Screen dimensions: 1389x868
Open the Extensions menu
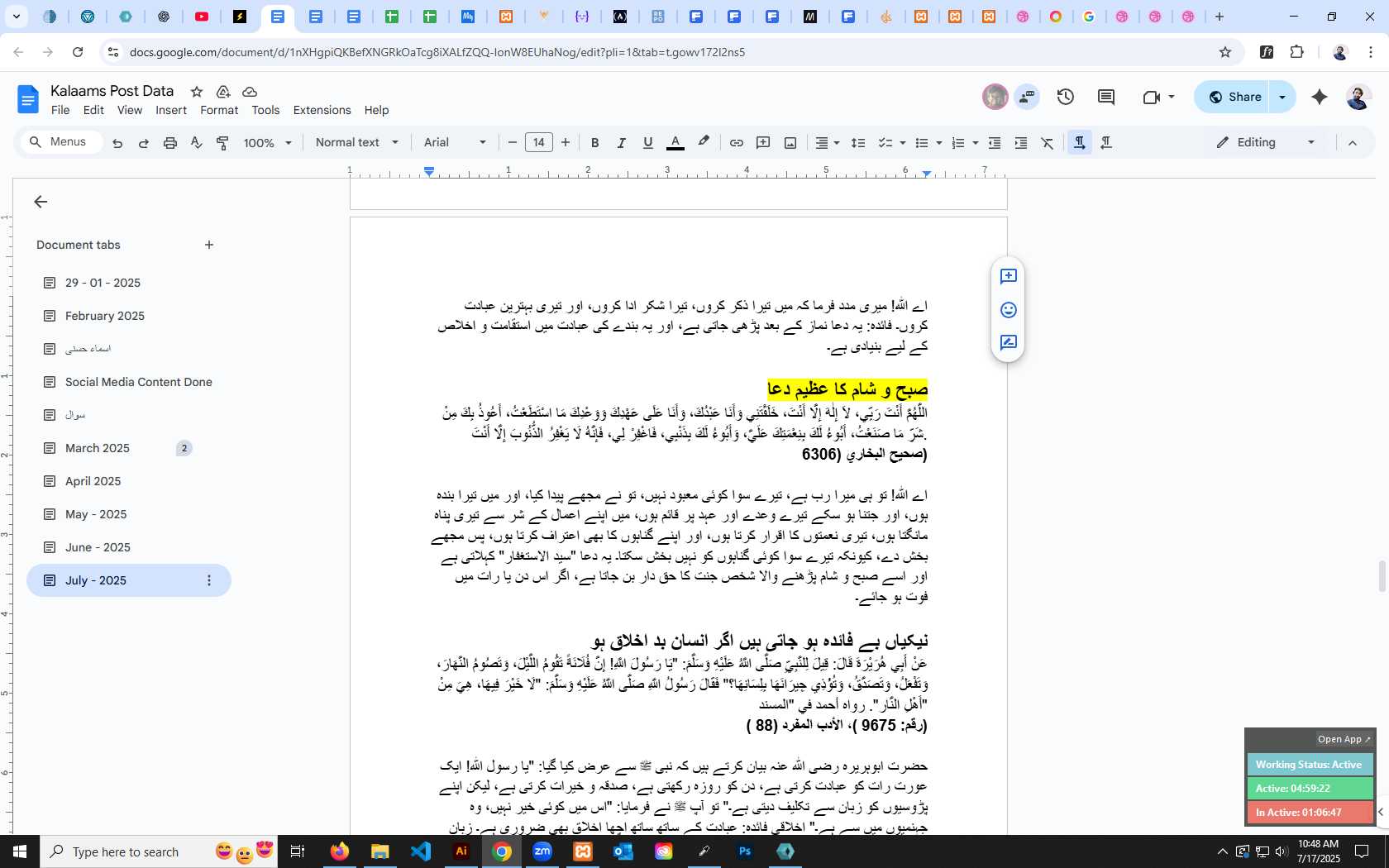322,111
